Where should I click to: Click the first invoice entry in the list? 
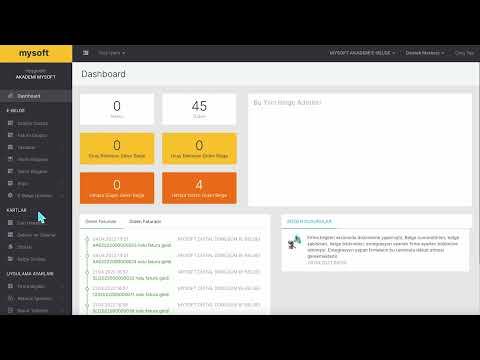172,242
